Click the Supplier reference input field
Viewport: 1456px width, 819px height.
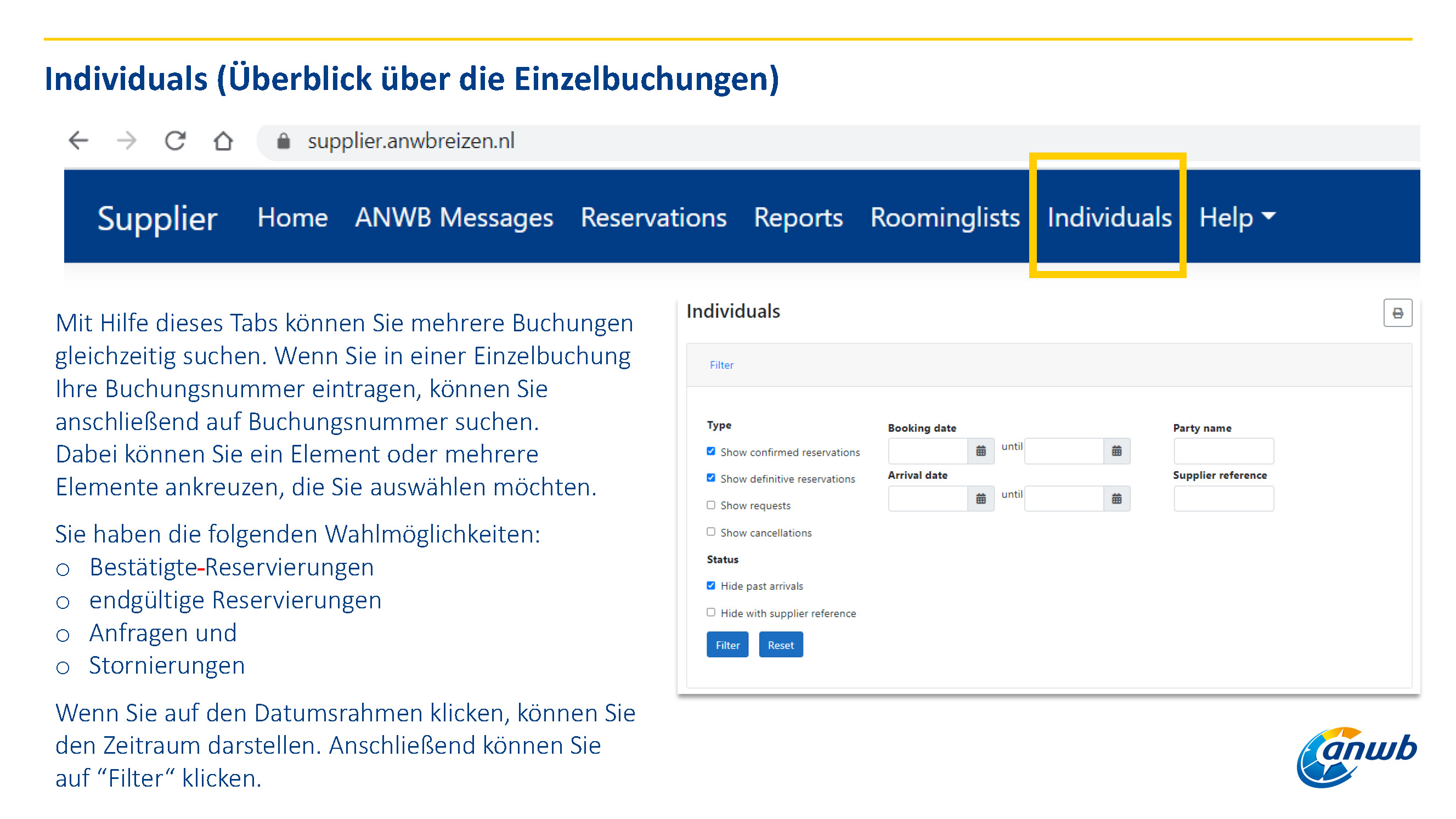click(x=1224, y=499)
